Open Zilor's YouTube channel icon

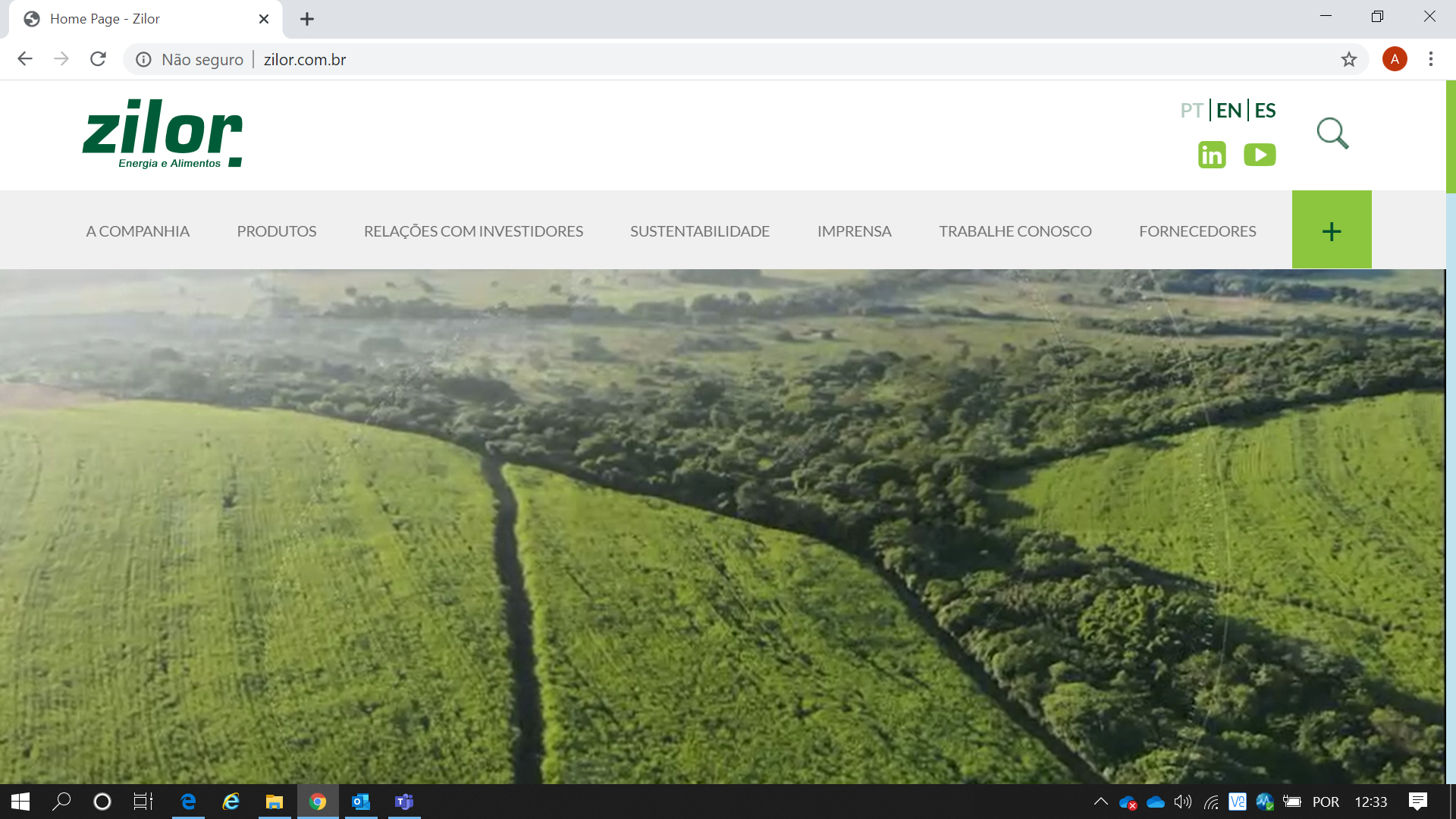coord(1260,155)
